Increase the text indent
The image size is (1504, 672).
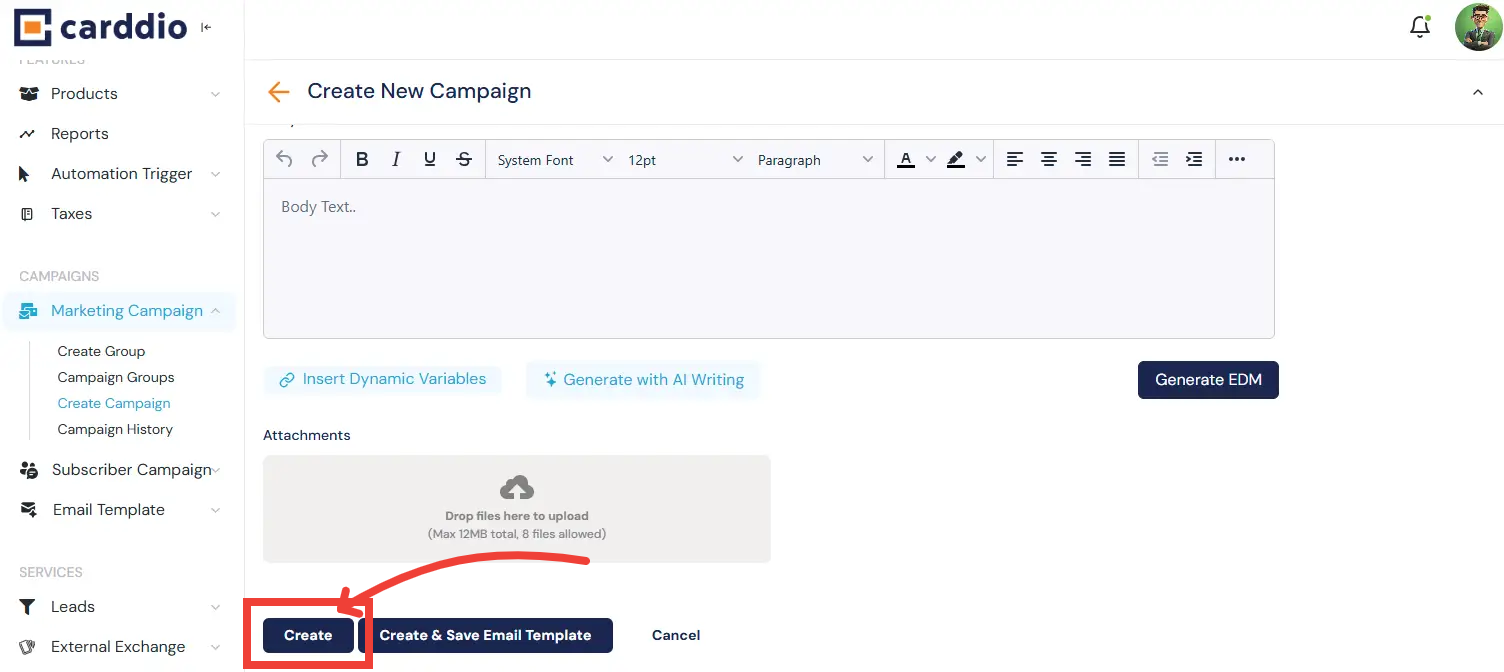click(1193, 158)
